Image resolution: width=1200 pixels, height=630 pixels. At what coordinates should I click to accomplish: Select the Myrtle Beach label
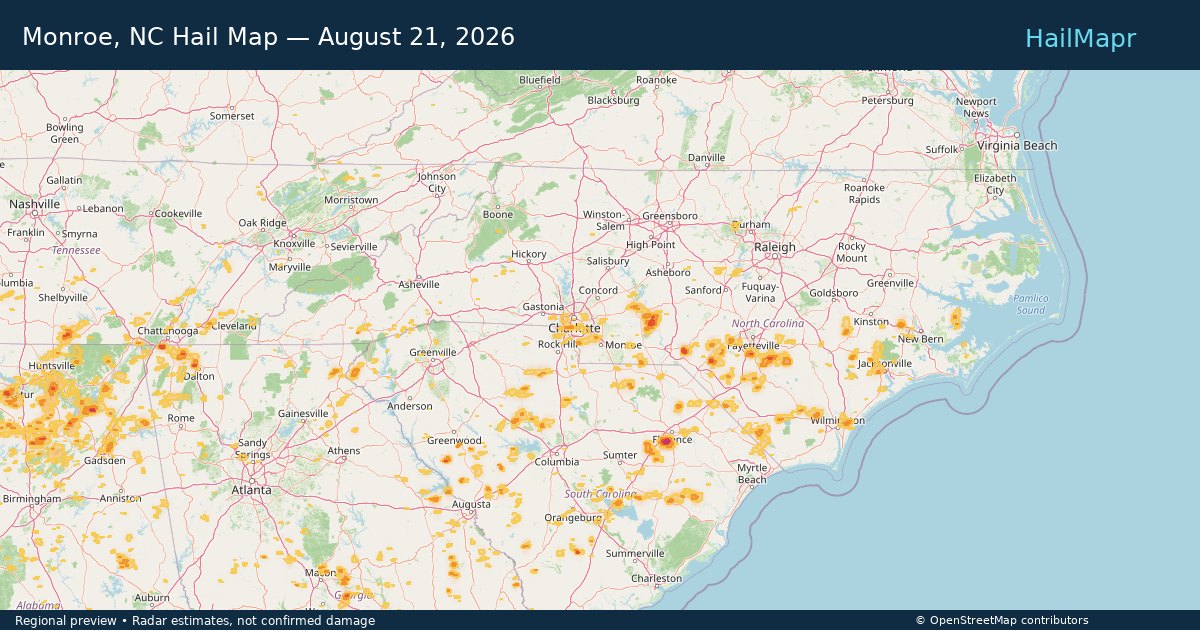[x=752, y=474]
